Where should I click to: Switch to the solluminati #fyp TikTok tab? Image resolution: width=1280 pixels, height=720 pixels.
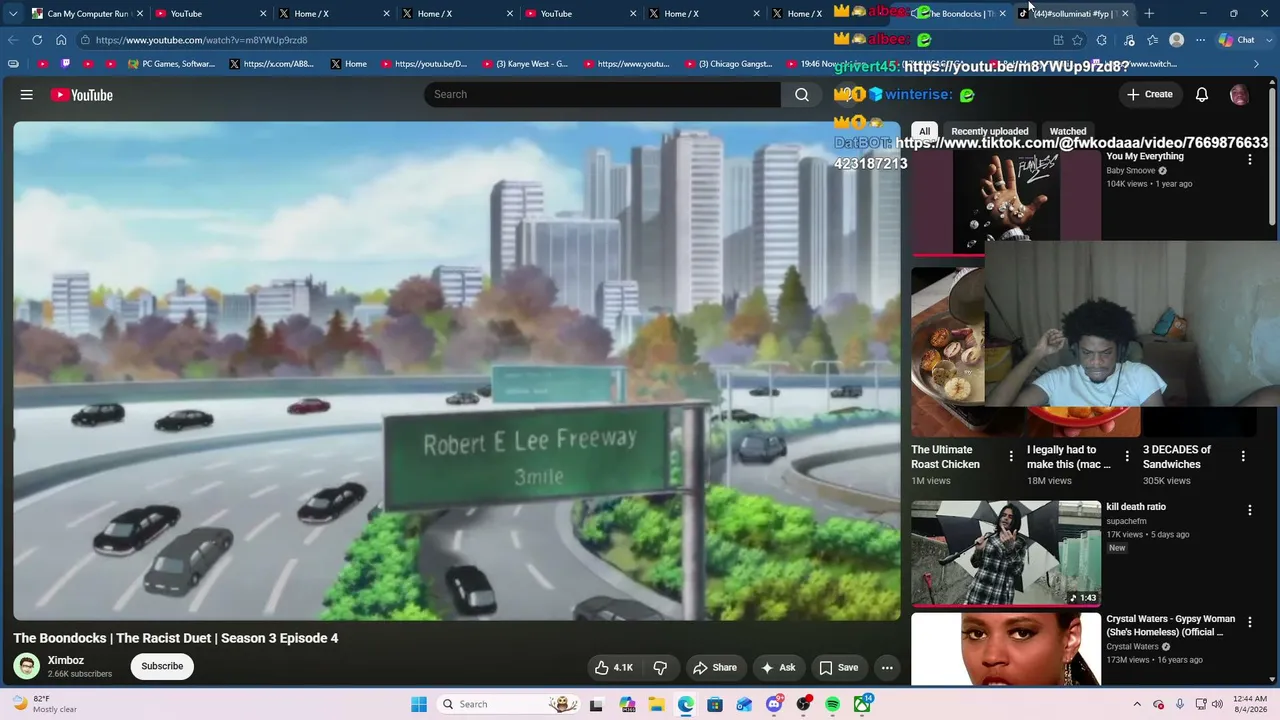pos(1074,14)
